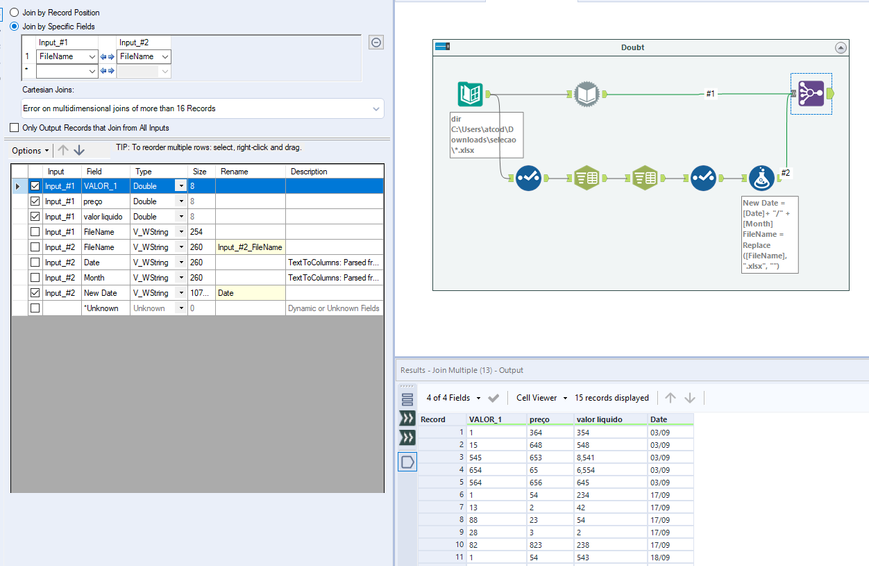The image size is (869, 566).
Task: Select the first Text To Columns tool
Action: pos(585,179)
